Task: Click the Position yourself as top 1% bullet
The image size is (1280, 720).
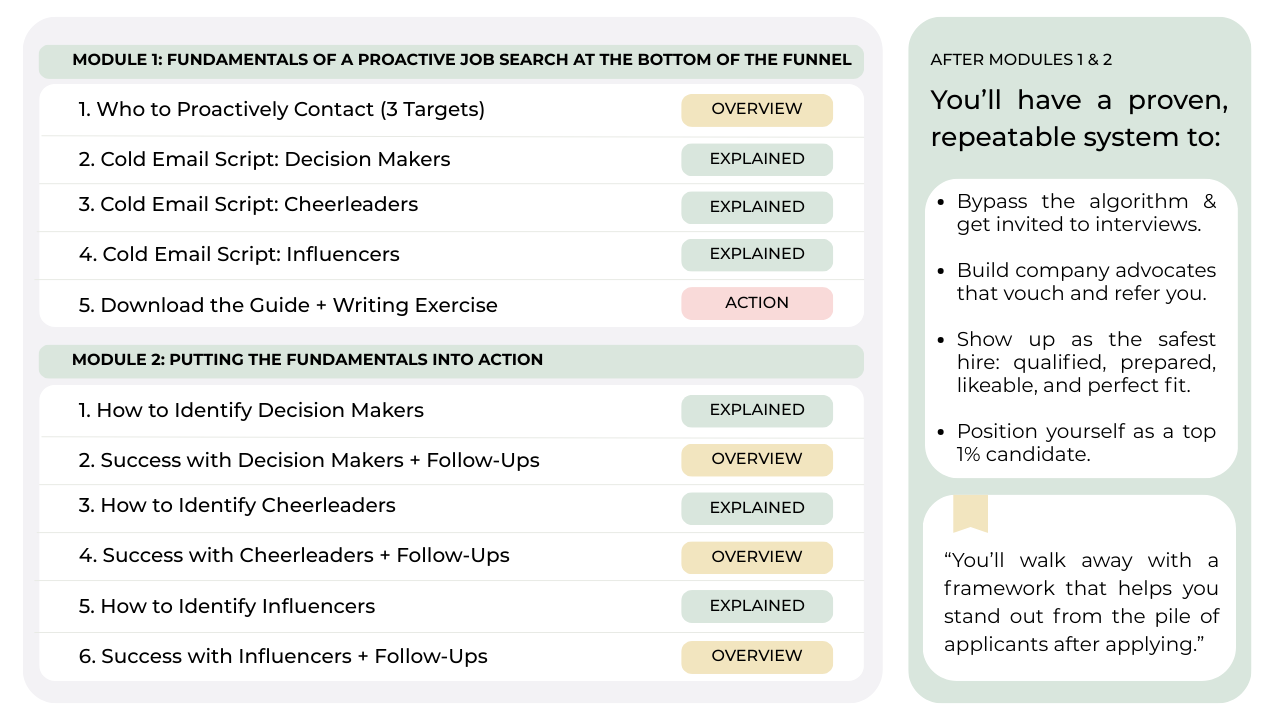Action: (1085, 442)
